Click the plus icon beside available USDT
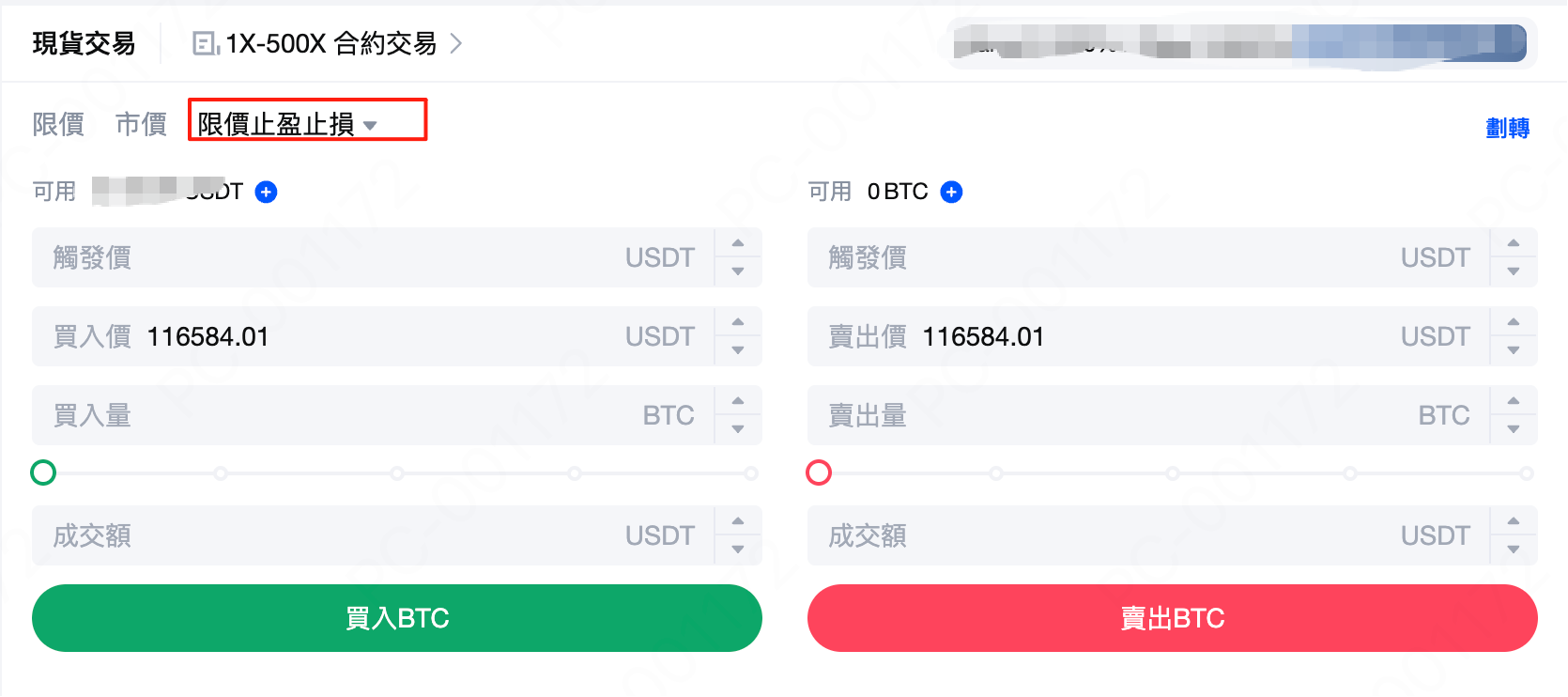The width and height of the screenshot is (1568, 697). click(267, 193)
